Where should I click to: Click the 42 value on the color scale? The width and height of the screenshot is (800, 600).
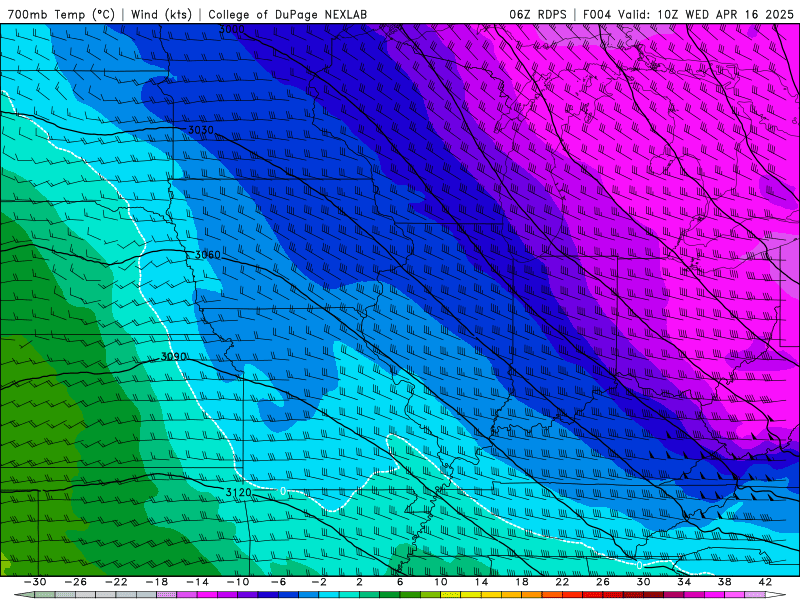(x=765, y=582)
